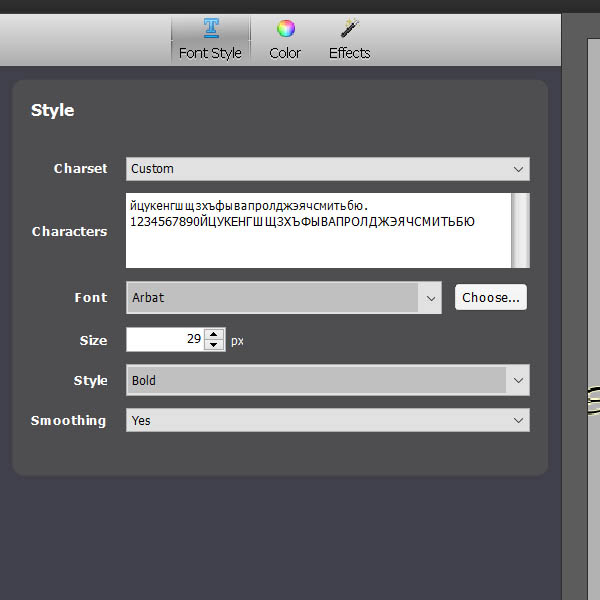Click the Smoothing dropdown chevron arrow

pos(517,420)
